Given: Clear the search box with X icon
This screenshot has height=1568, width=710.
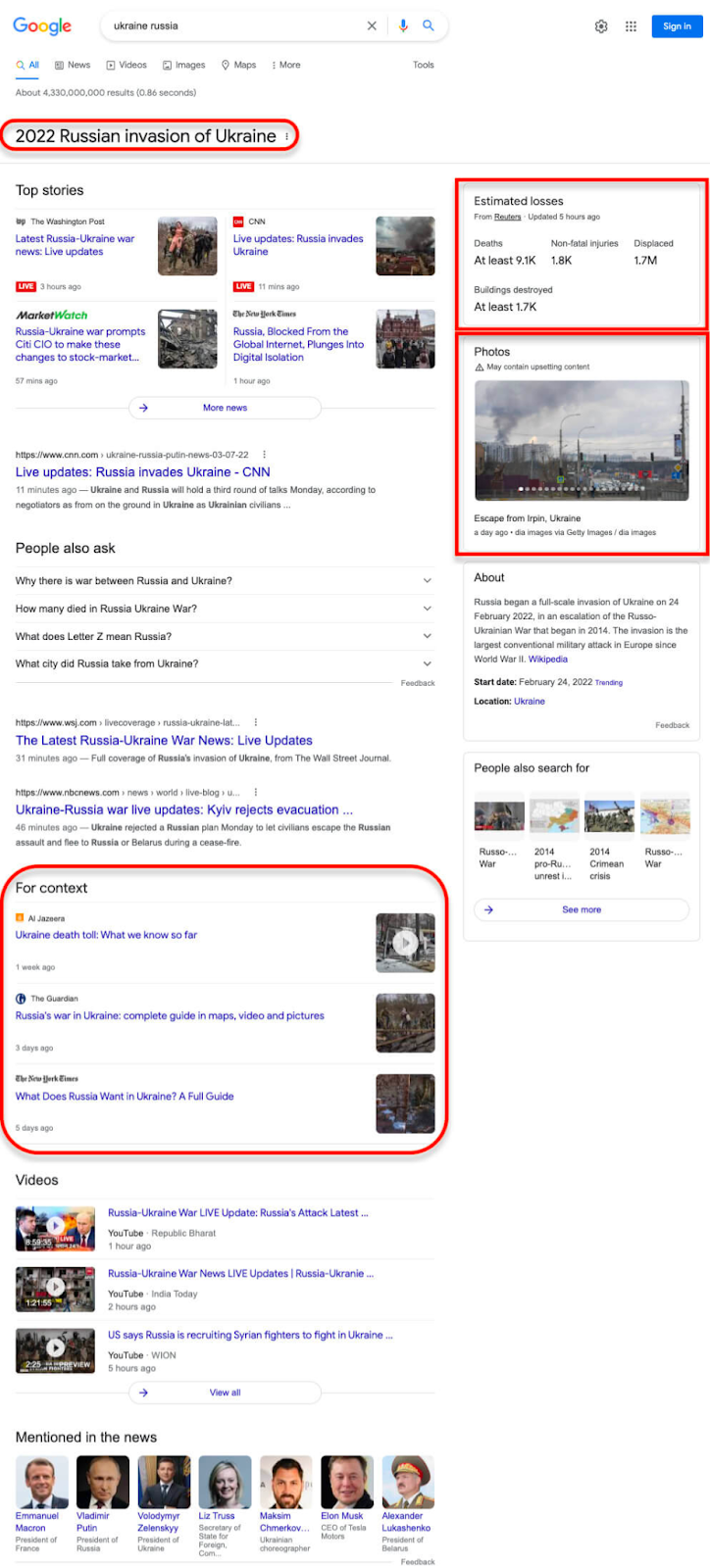Looking at the screenshot, I should (x=372, y=26).
